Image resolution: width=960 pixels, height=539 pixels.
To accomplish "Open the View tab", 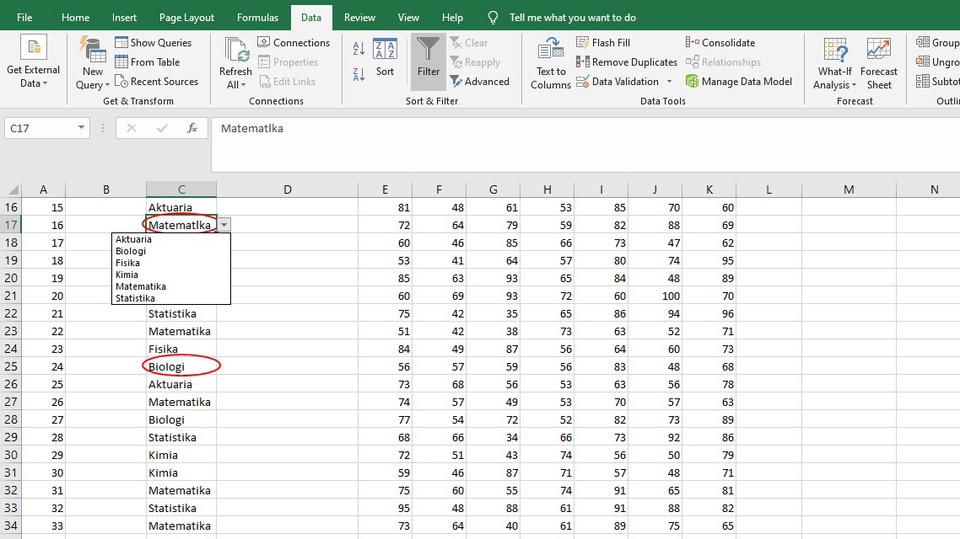I will point(408,17).
